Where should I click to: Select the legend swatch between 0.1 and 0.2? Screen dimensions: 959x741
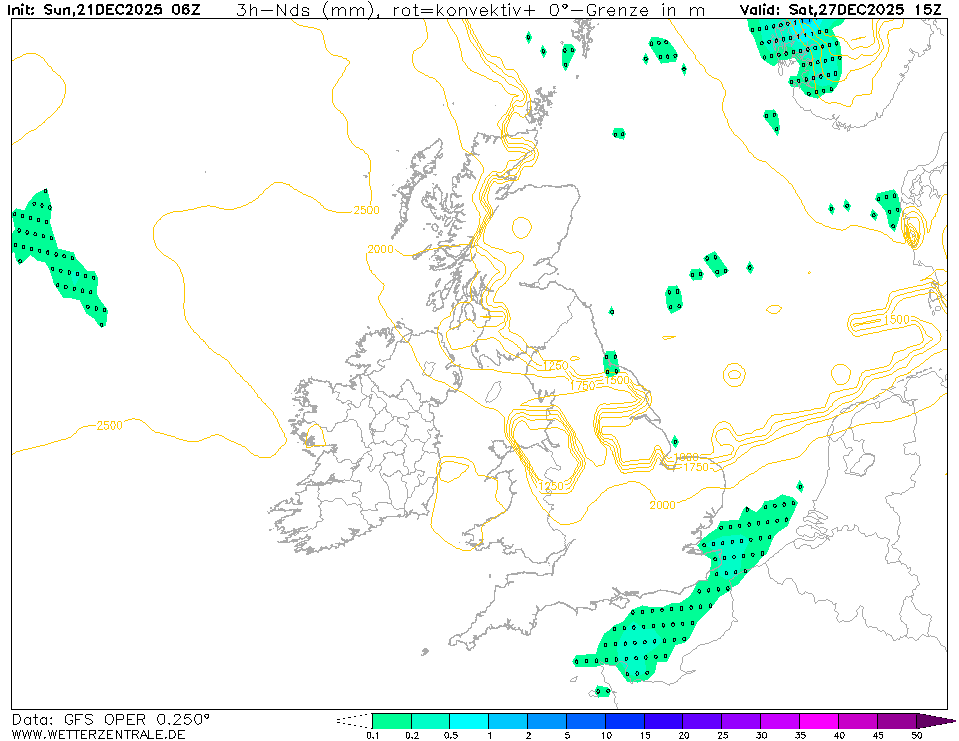coord(391,720)
